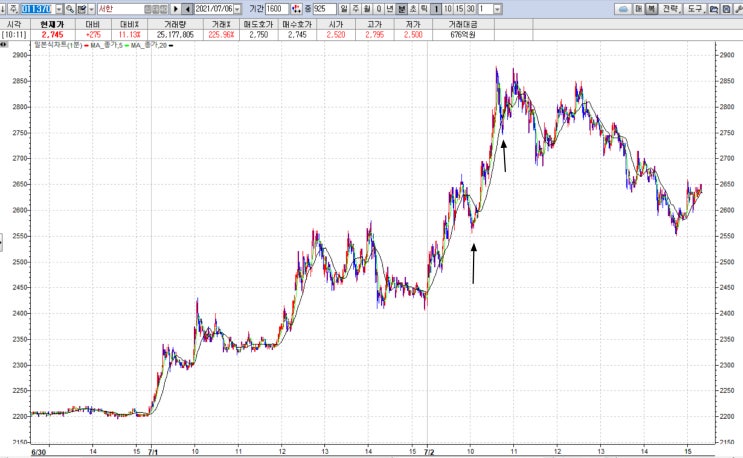Choose the 15 minute interval button
The width and height of the screenshot is (743, 458).
459,9
